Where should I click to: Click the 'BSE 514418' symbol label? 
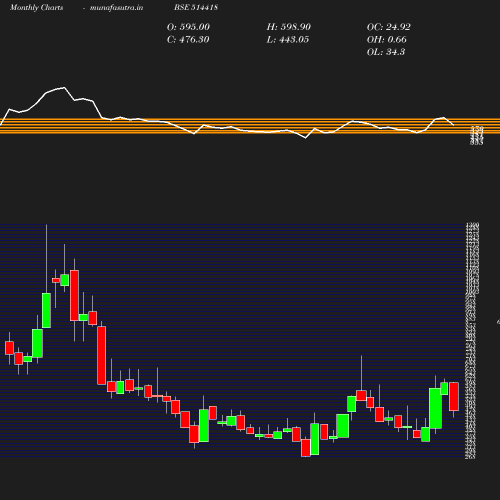(196, 7)
